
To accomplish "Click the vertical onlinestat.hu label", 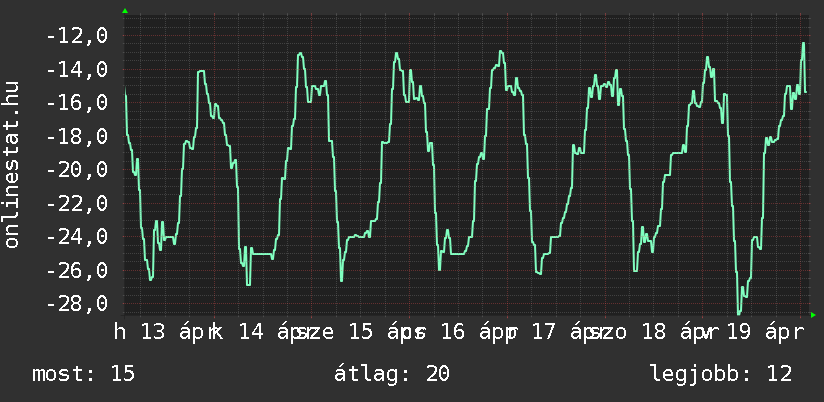I will tap(12, 164).
